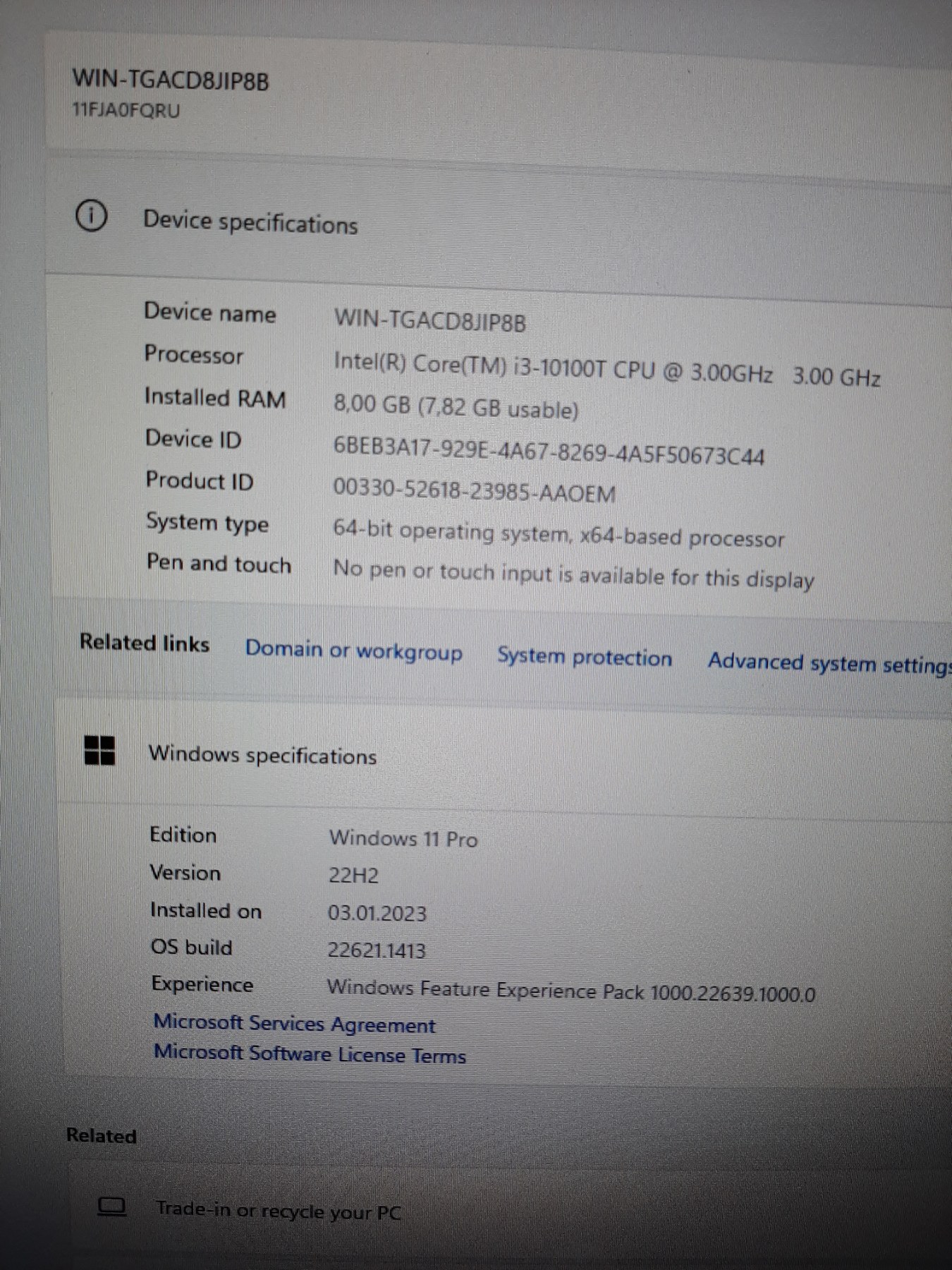
Task: Click the Edition value Windows 11 Pro
Action: click(x=403, y=839)
